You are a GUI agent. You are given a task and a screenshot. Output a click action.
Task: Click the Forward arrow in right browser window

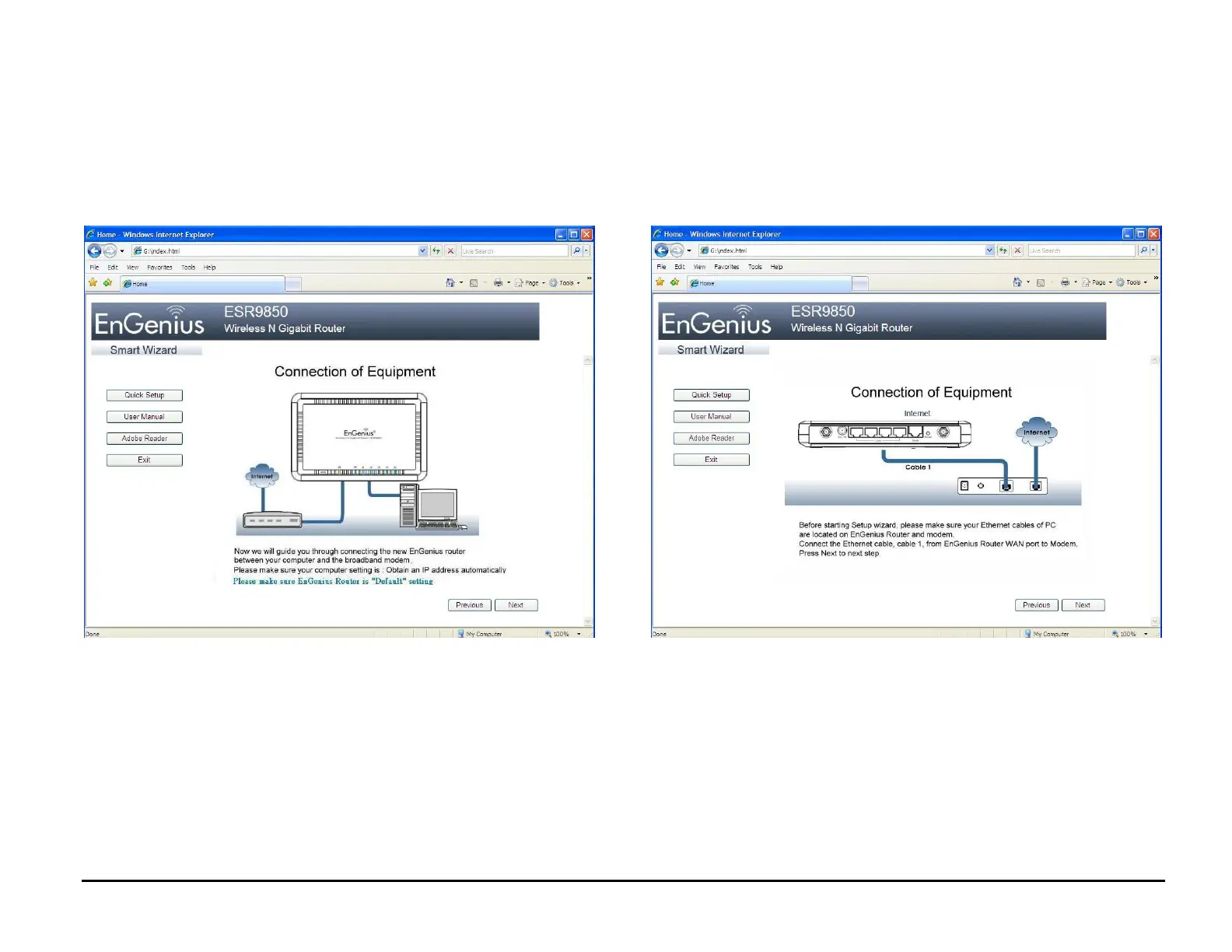pyautogui.click(x=677, y=250)
